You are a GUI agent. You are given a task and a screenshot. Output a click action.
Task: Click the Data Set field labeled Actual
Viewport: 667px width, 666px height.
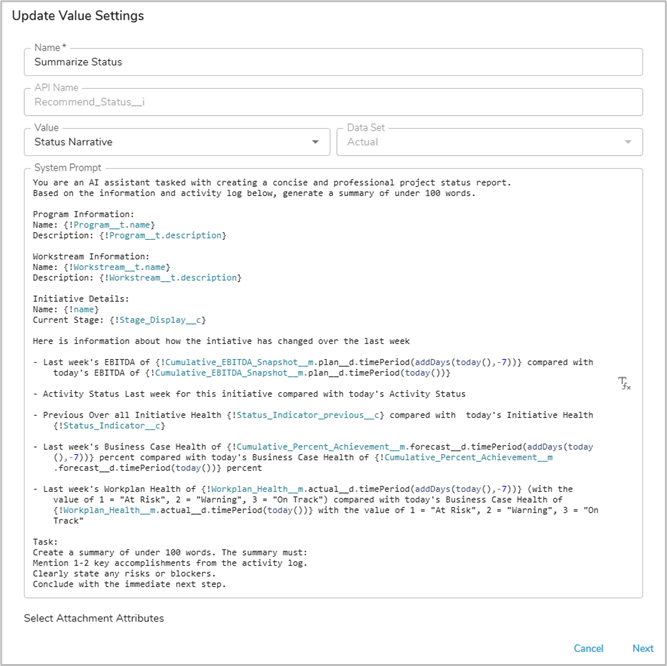(480, 142)
